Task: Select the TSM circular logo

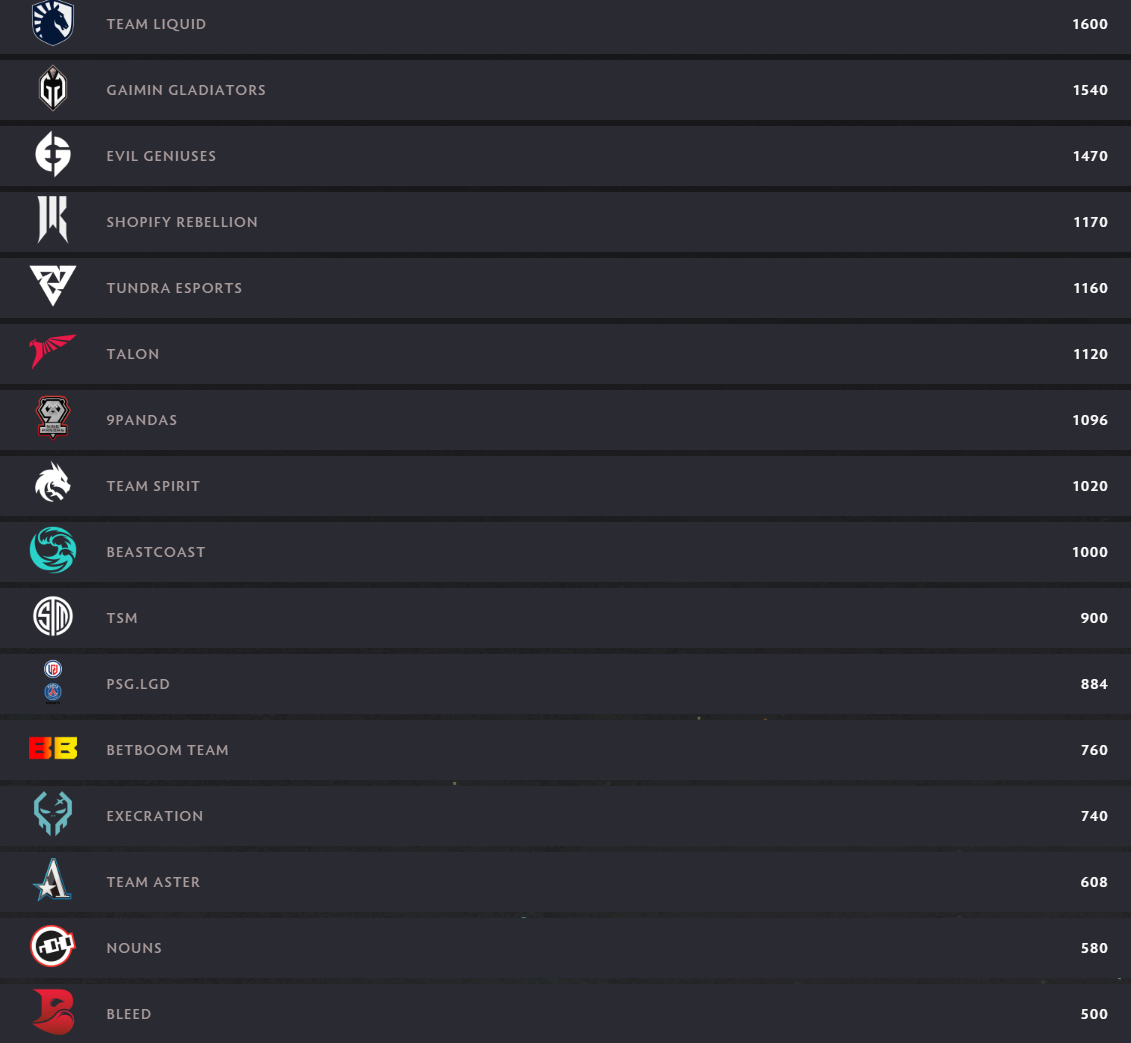Action: (53, 616)
